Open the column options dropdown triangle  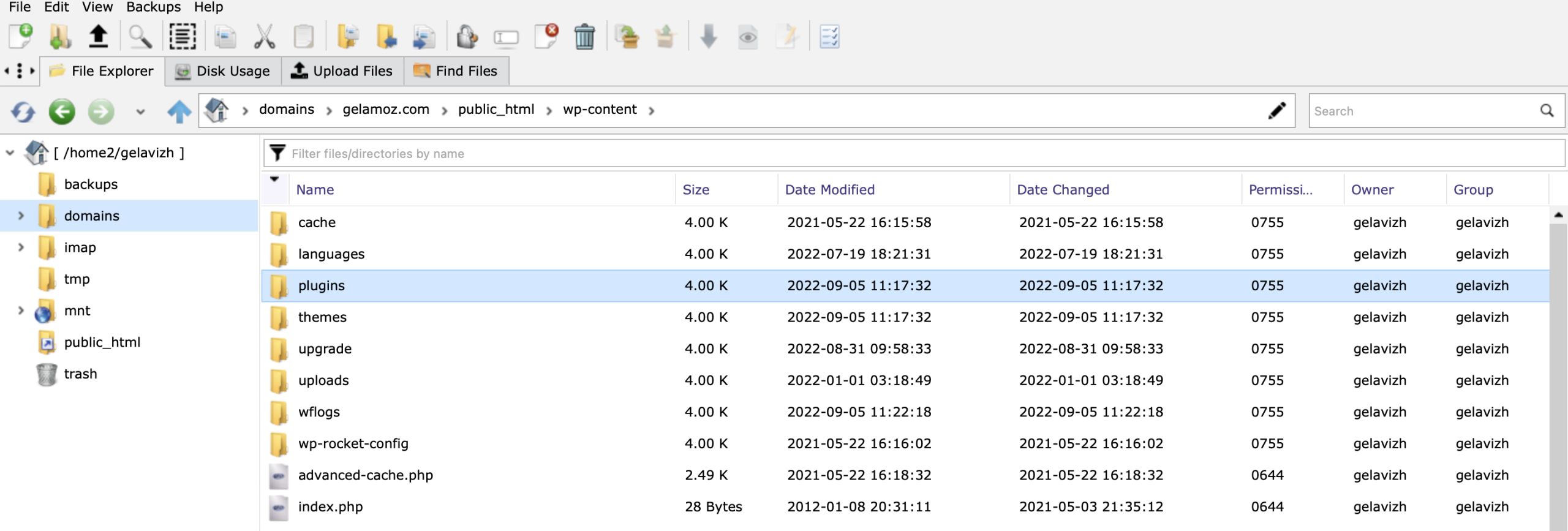coord(274,179)
